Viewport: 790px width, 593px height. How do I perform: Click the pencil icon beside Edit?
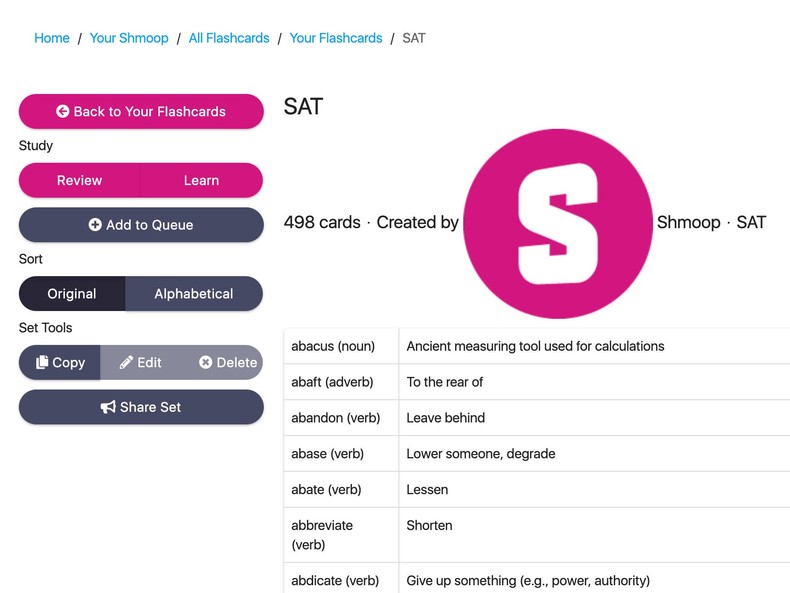click(x=126, y=363)
